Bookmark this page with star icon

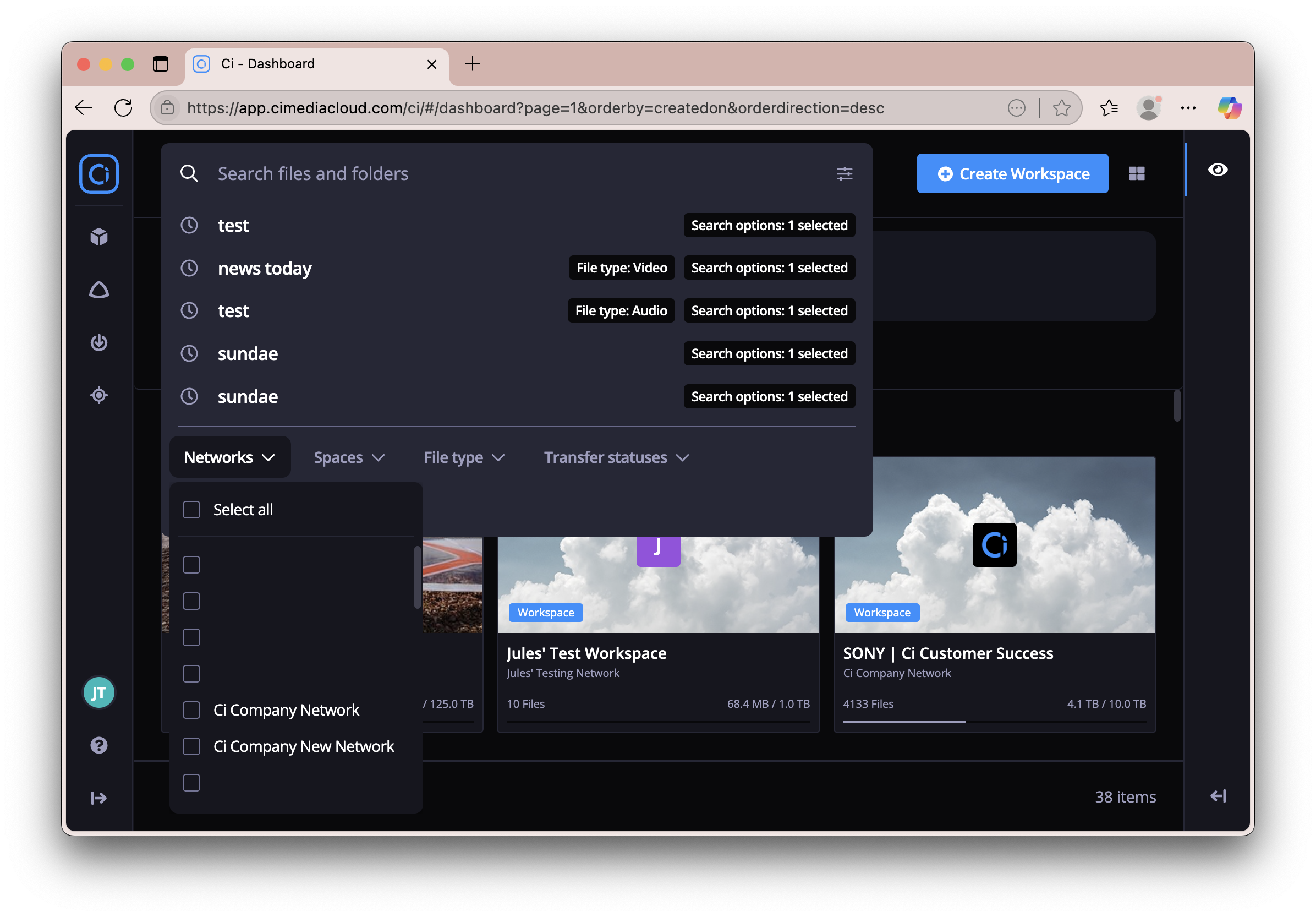point(1061,108)
